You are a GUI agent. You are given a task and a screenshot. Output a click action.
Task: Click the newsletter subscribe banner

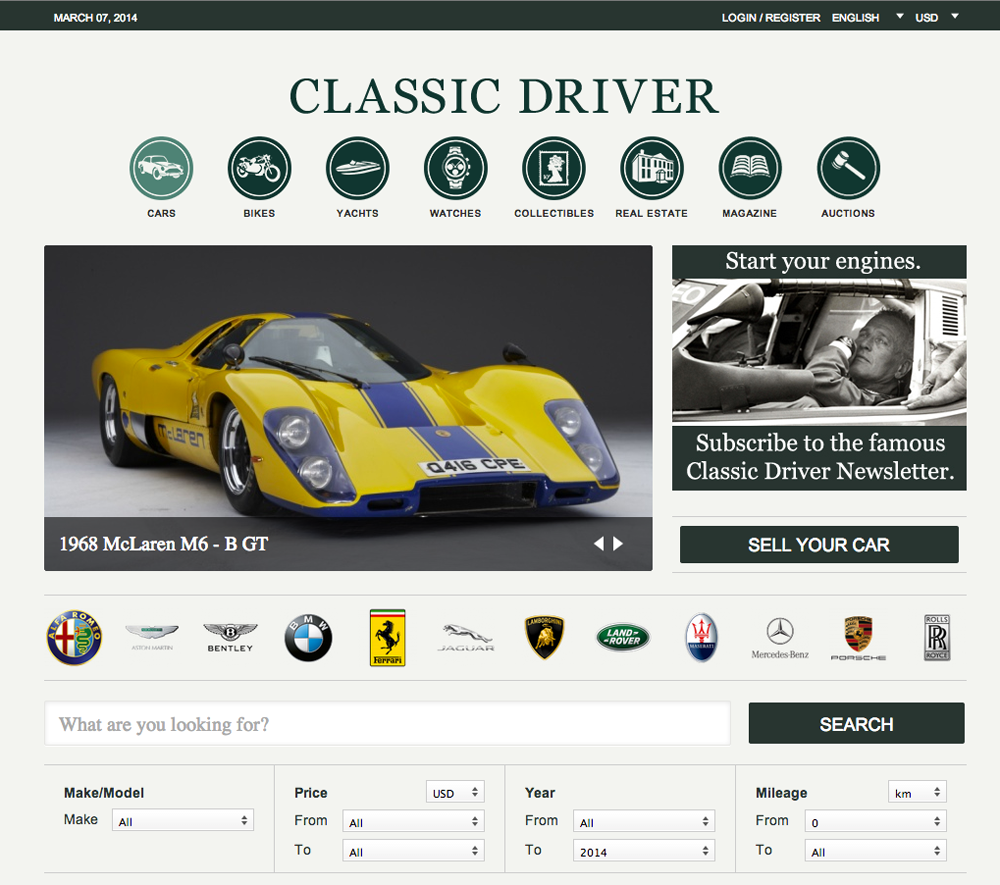(x=819, y=368)
